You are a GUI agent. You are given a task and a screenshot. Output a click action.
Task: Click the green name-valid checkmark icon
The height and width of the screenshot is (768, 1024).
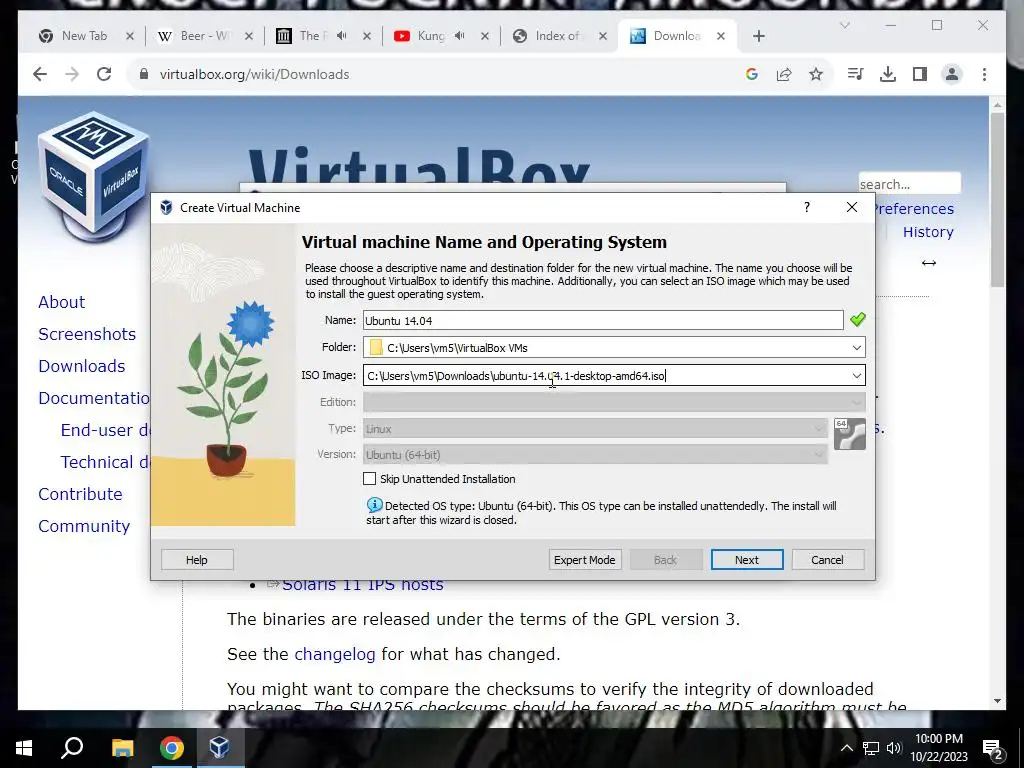(857, 319)
